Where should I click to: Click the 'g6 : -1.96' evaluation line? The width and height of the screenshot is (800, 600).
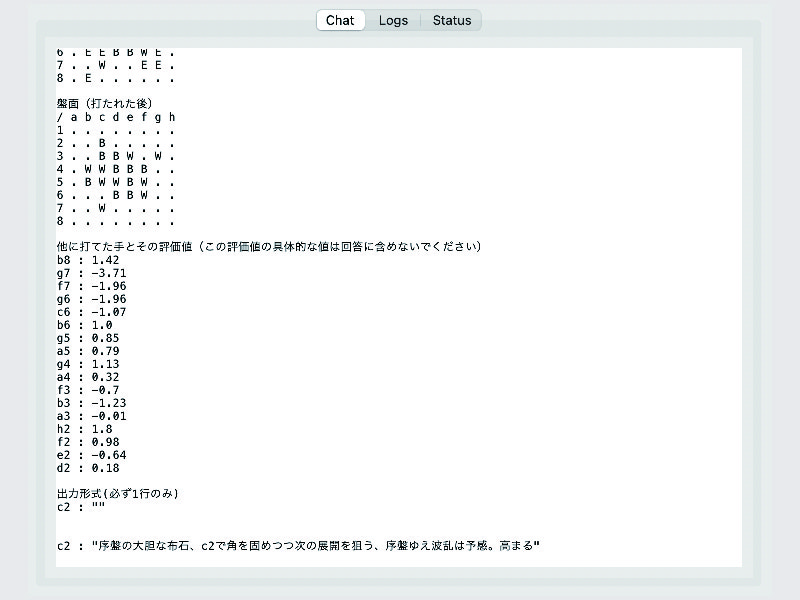point(91,299)
